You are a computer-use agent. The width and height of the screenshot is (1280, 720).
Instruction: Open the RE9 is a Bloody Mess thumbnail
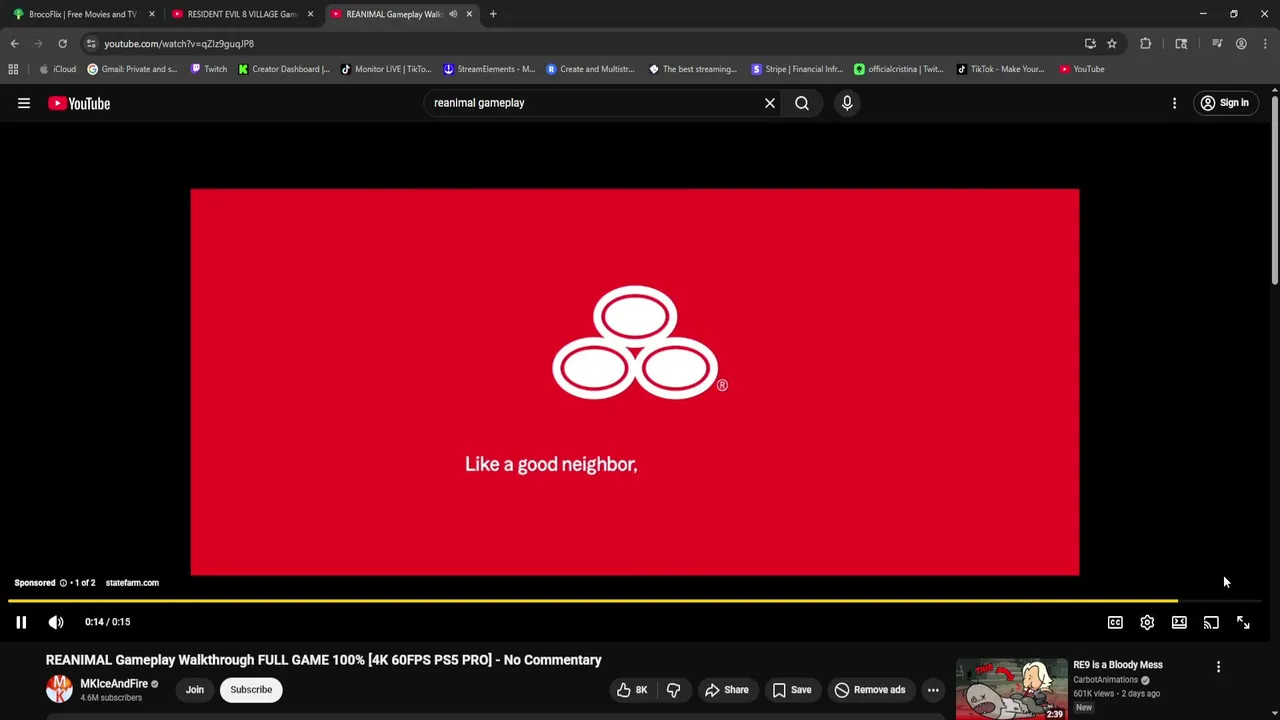click(x=1011, y=689)
